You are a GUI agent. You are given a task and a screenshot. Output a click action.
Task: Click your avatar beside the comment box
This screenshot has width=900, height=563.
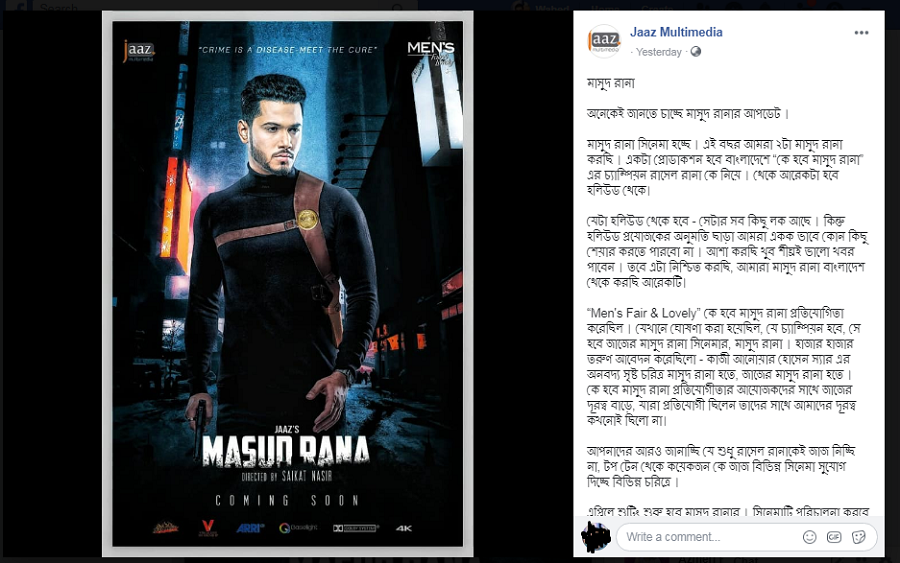(x=596, y=537)
